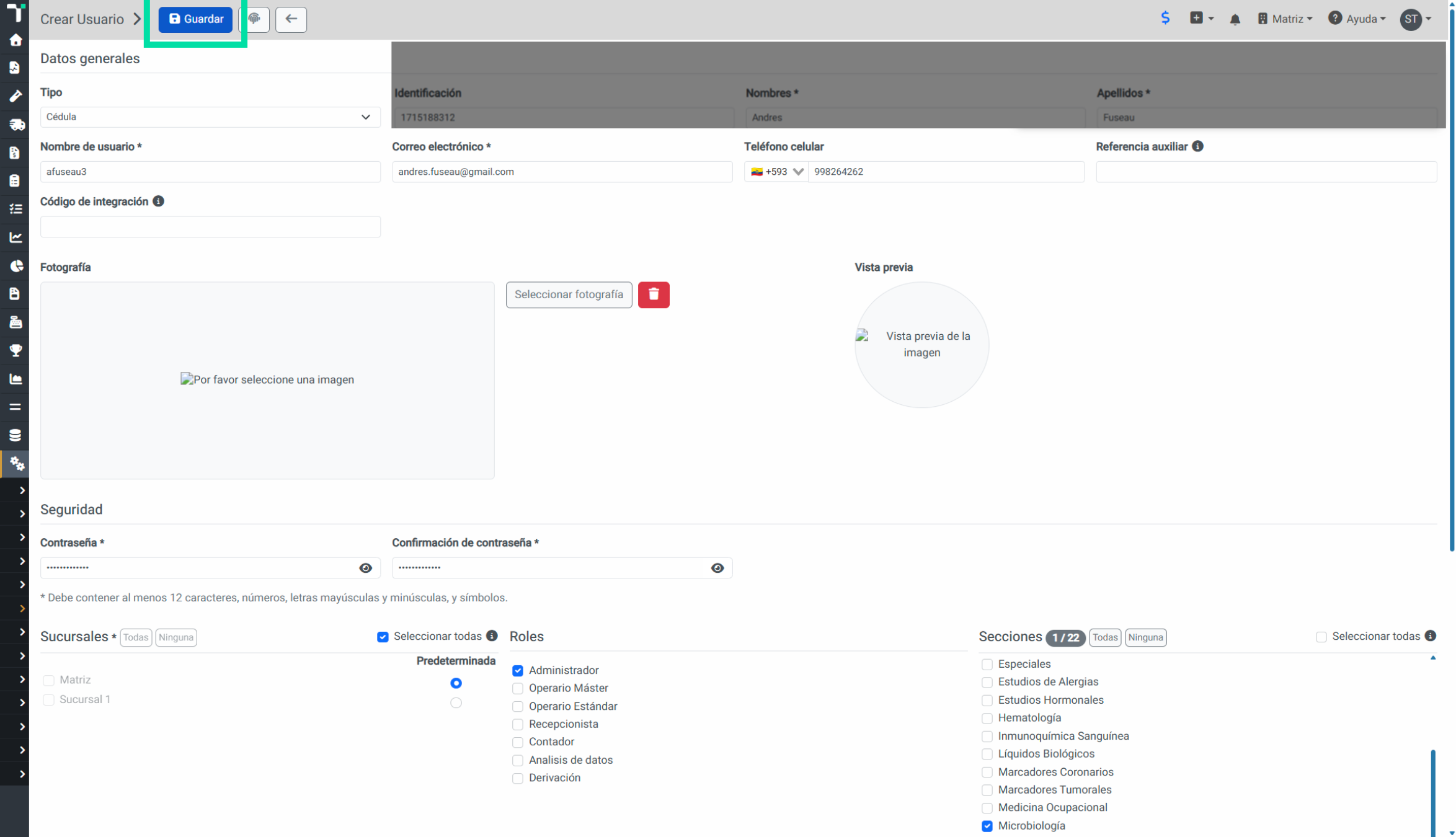The image size is (1456, 837).
Task: Open the home icon in the sidebar
Action: 16,40
